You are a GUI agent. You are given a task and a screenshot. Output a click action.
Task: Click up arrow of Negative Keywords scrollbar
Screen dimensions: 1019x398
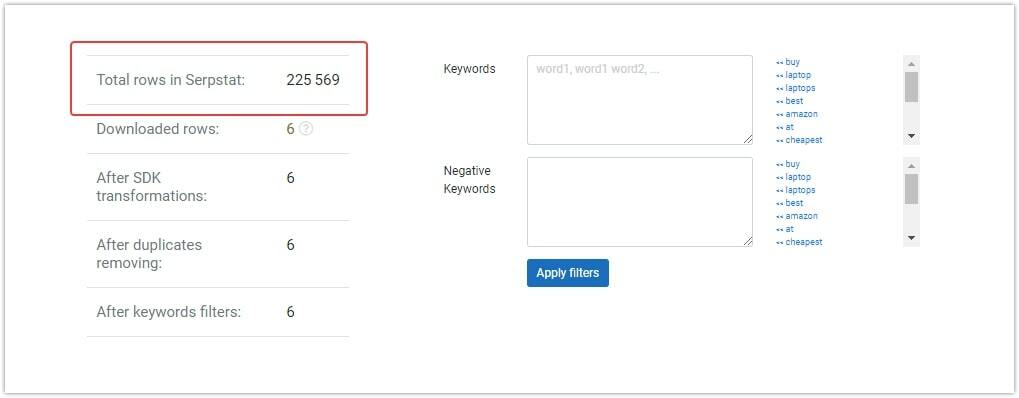tap(911, 165)
